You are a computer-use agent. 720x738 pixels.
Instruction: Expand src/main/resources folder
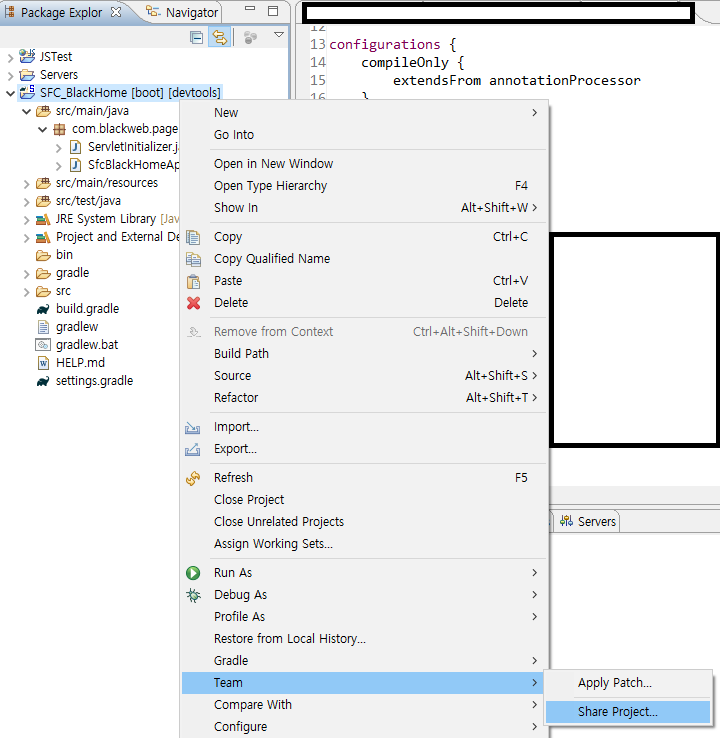pyautogui.click(x=27, y=184)
